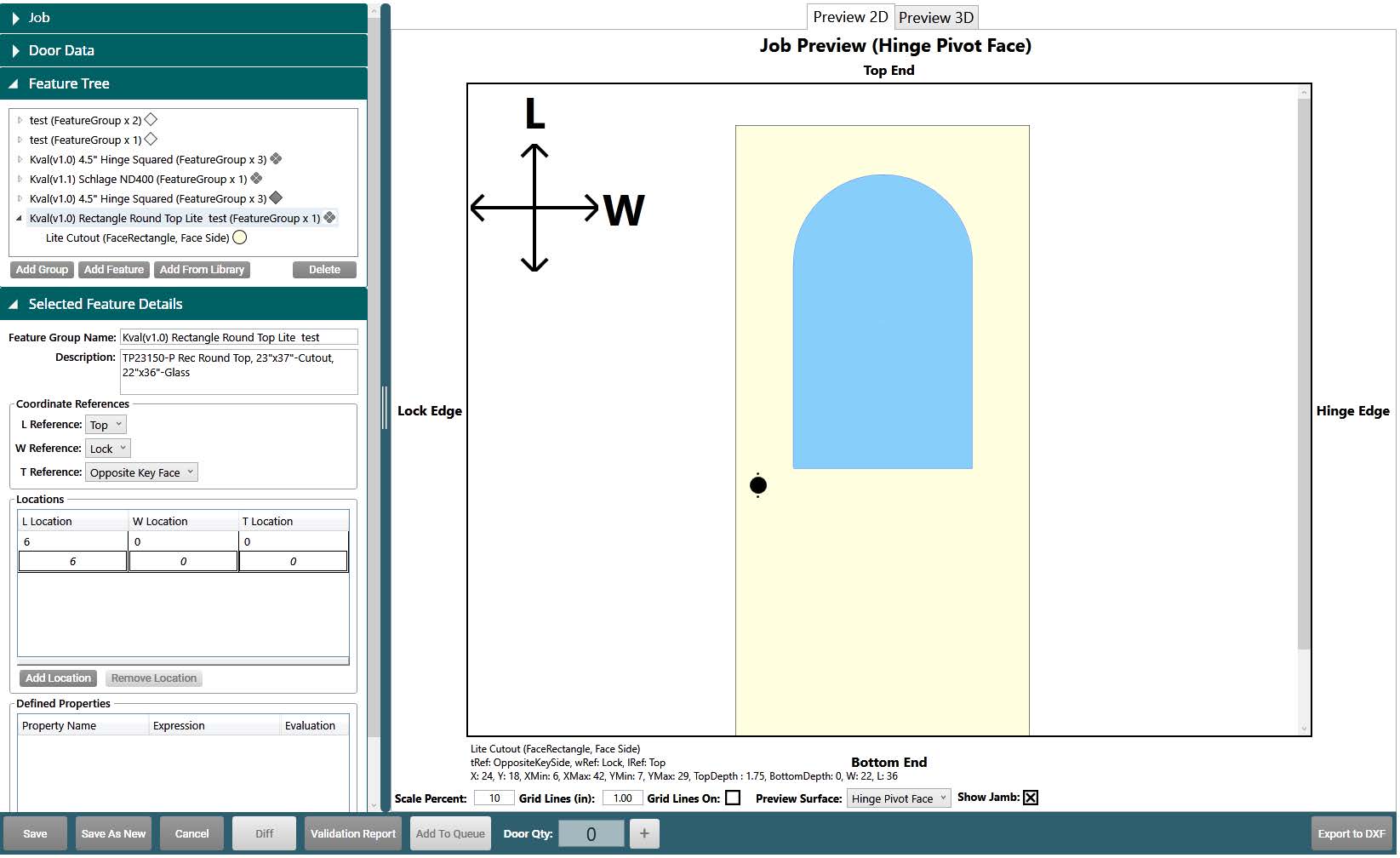Collapse the Rectangle Round Top Lite tree node
The image size is (1400, 858).
19,219
